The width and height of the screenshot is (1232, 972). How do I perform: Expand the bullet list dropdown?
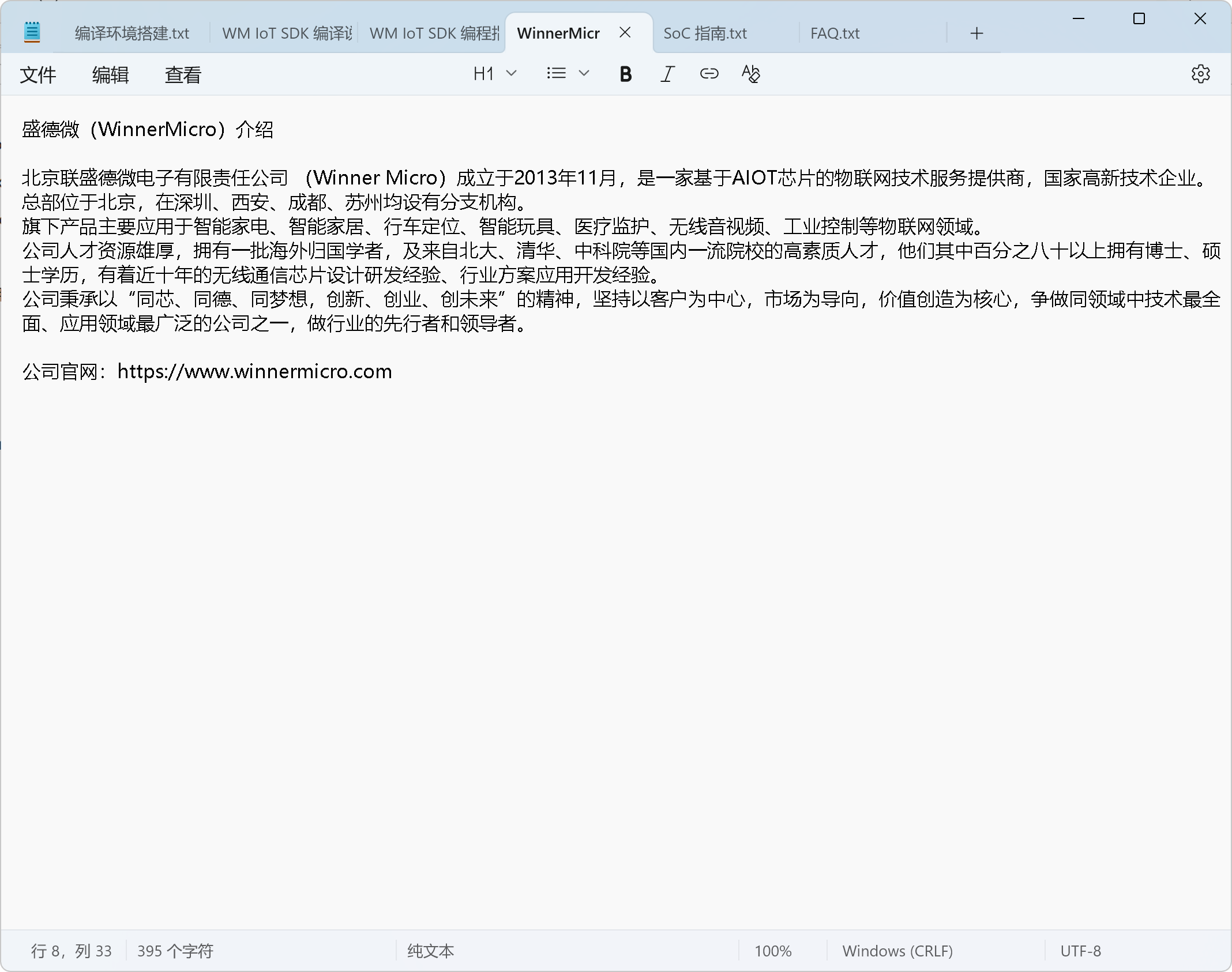(x=568, y=74)
